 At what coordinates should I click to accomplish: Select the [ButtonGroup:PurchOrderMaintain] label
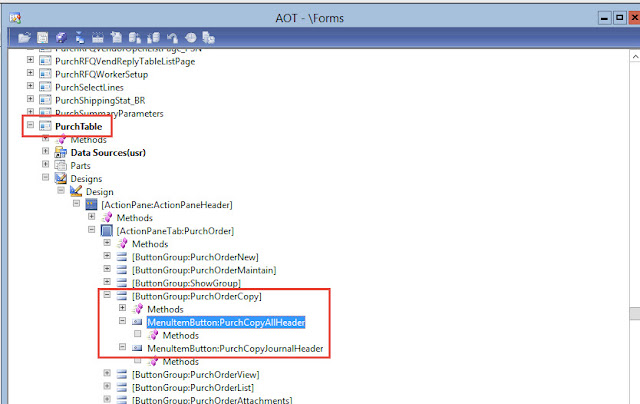(x=204, y=270)
